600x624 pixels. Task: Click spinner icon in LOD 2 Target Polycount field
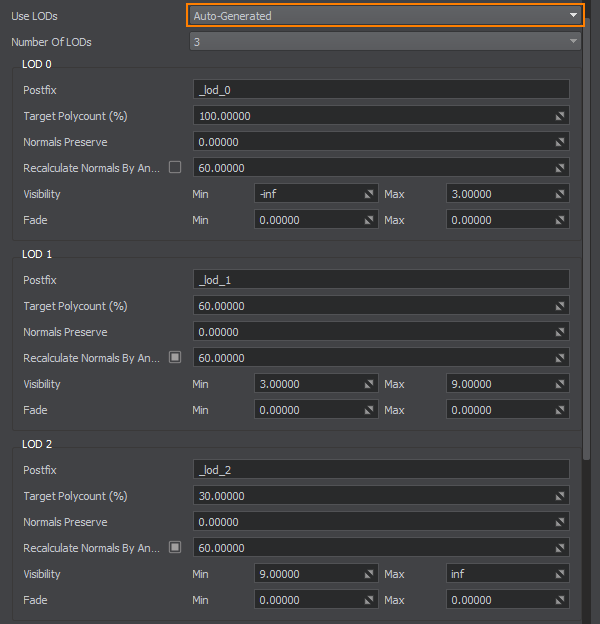561,496
